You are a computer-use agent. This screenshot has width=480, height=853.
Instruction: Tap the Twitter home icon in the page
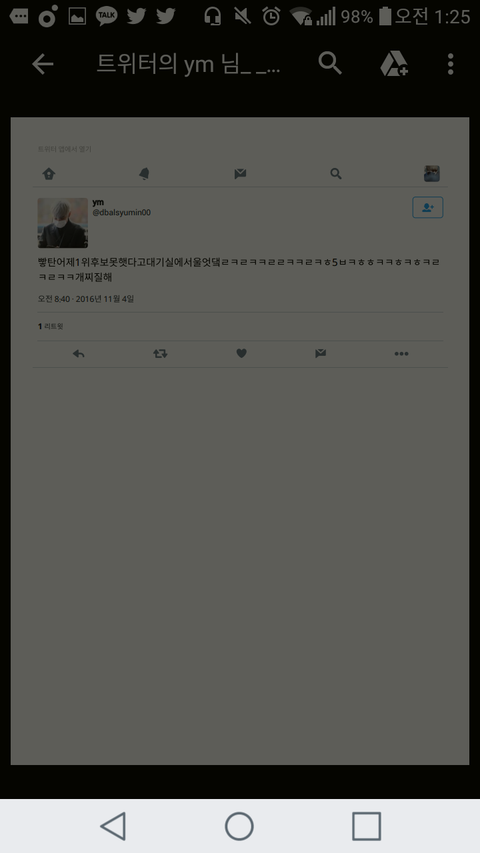(x=49, y=174)
